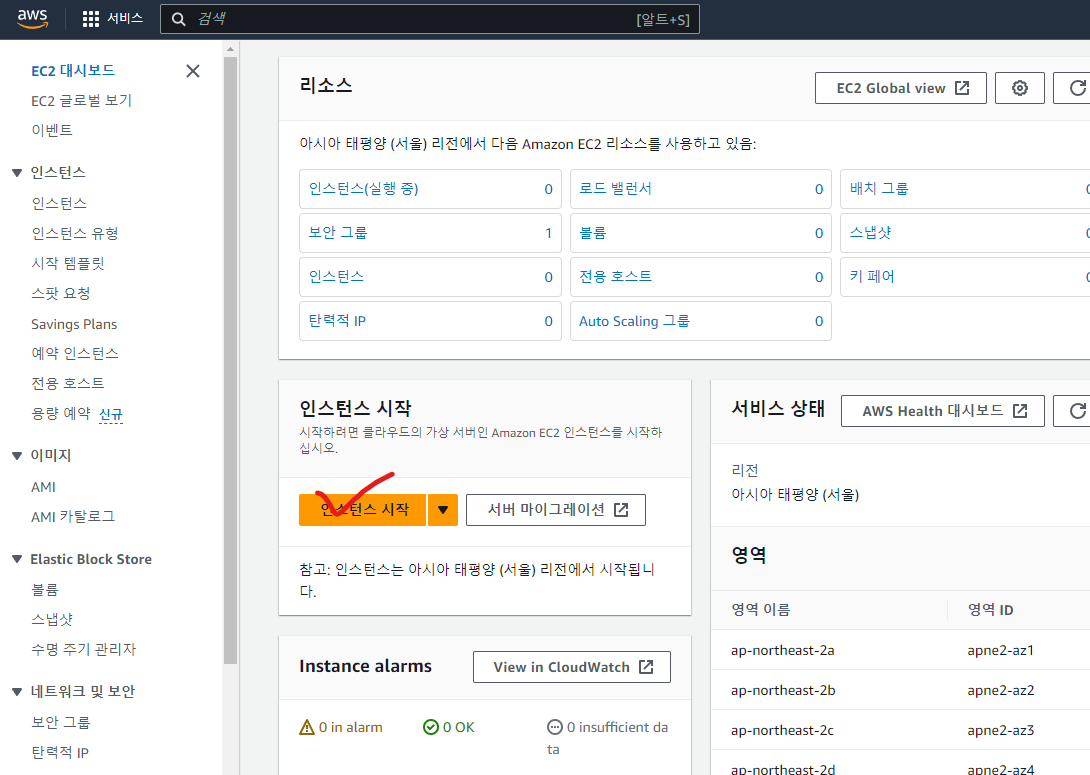
Task: Open 보안 그룹 resource card
Action: tap(430, 233)
